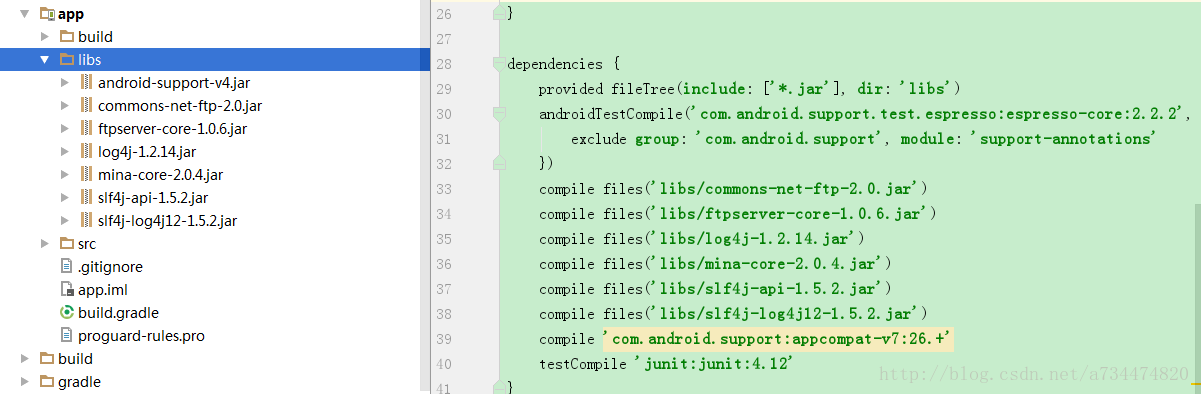
Task: Select slf4j-api-1.5.2.jar in the tree
Action: coord(153,198)
